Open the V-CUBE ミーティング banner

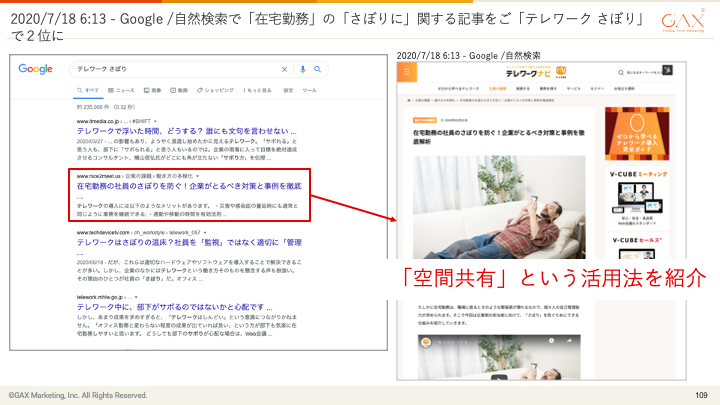pyautogui.click(x=637, y=198)
